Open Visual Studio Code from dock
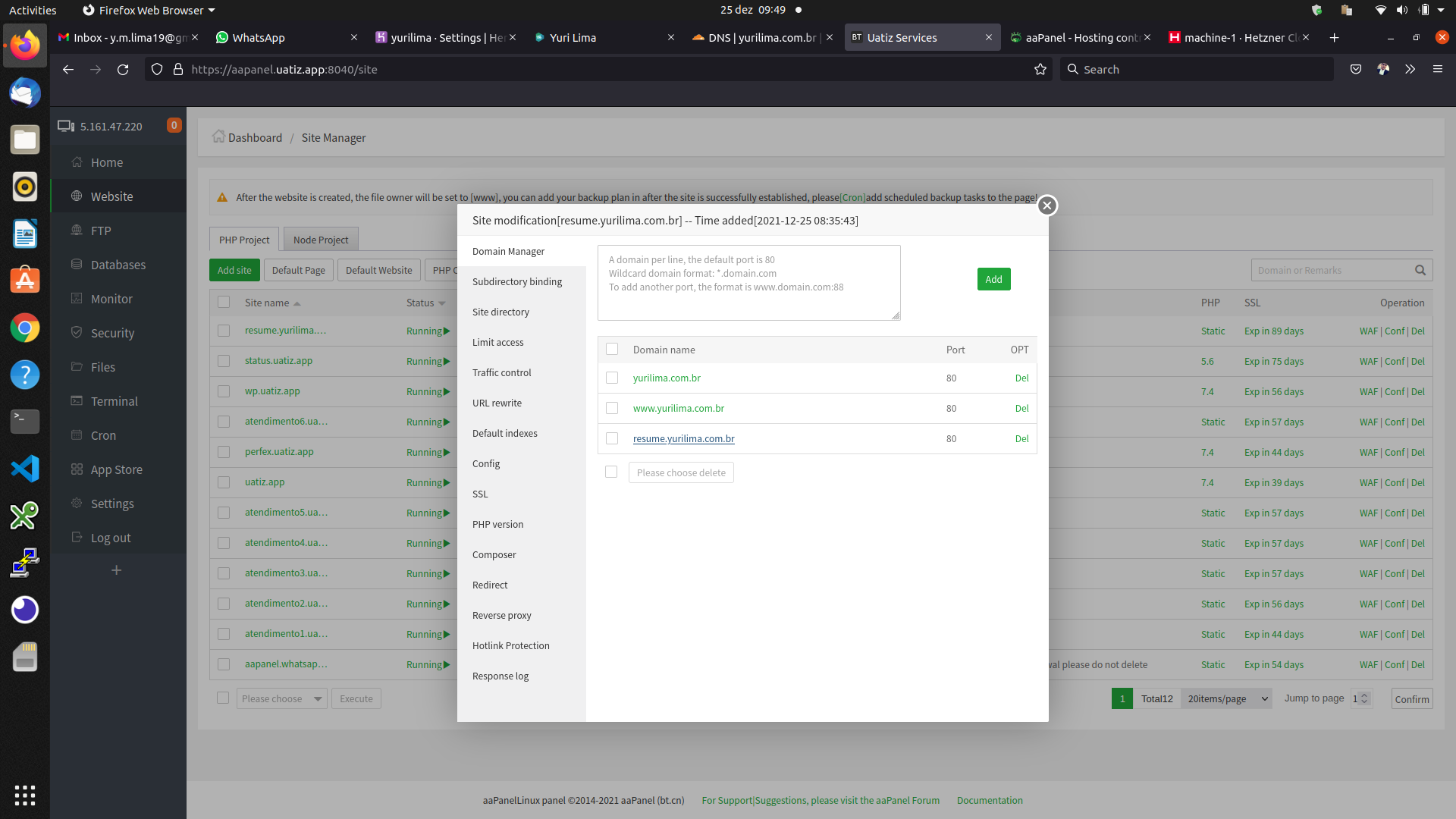 click(25, 469)
